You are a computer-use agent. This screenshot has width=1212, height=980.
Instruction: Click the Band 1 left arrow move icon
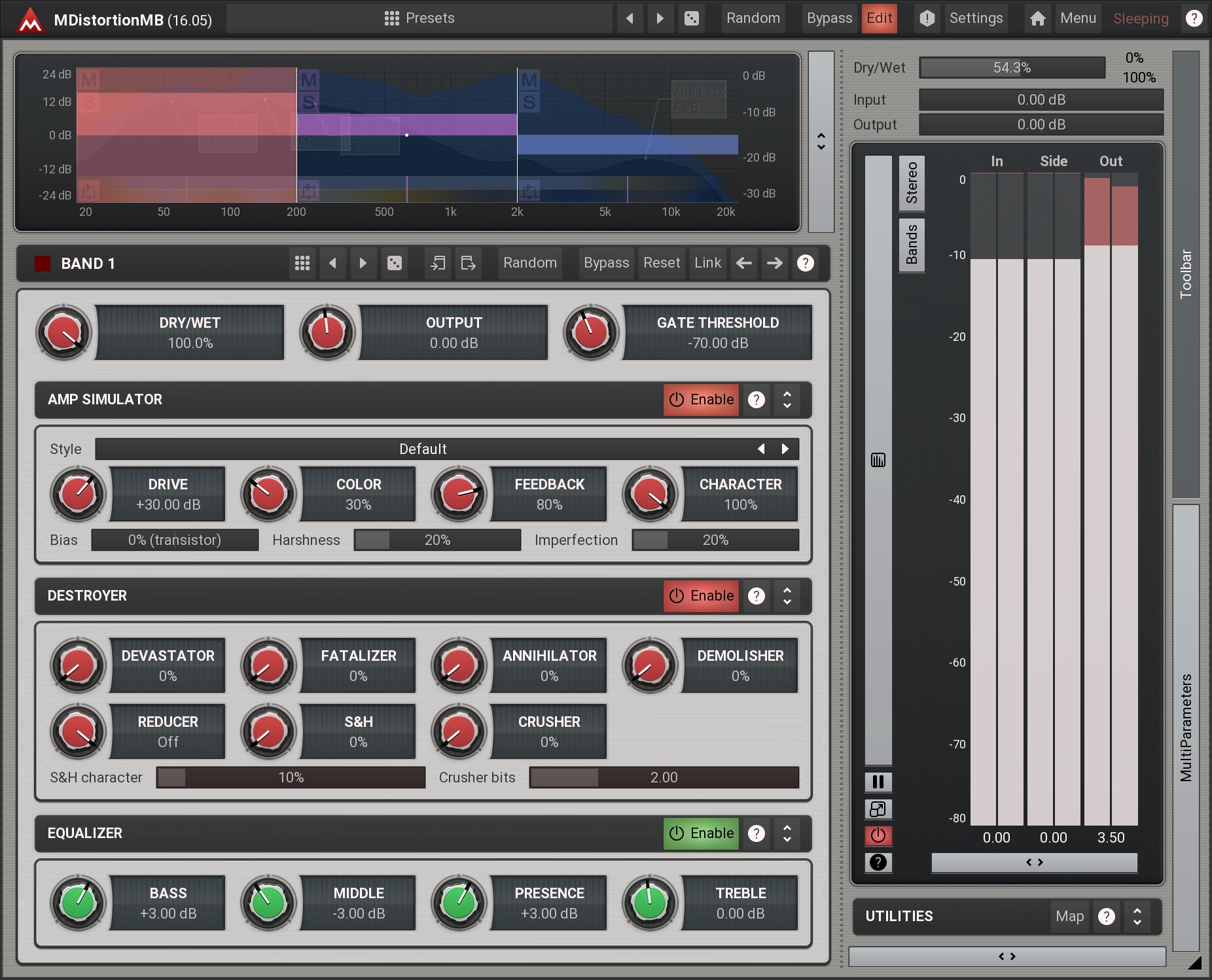point(744,263)
